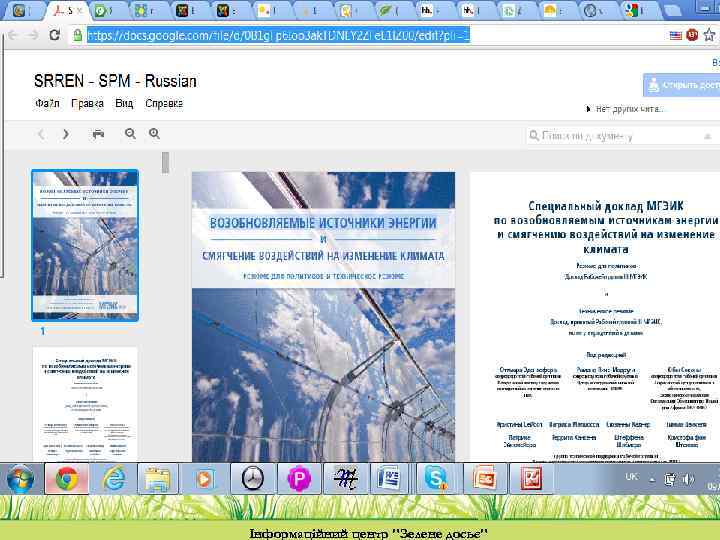Open Internet Explorer from the taskbar
Viewport: 720px width, 540px height.
pyautogui.click(x=113, y=478)
